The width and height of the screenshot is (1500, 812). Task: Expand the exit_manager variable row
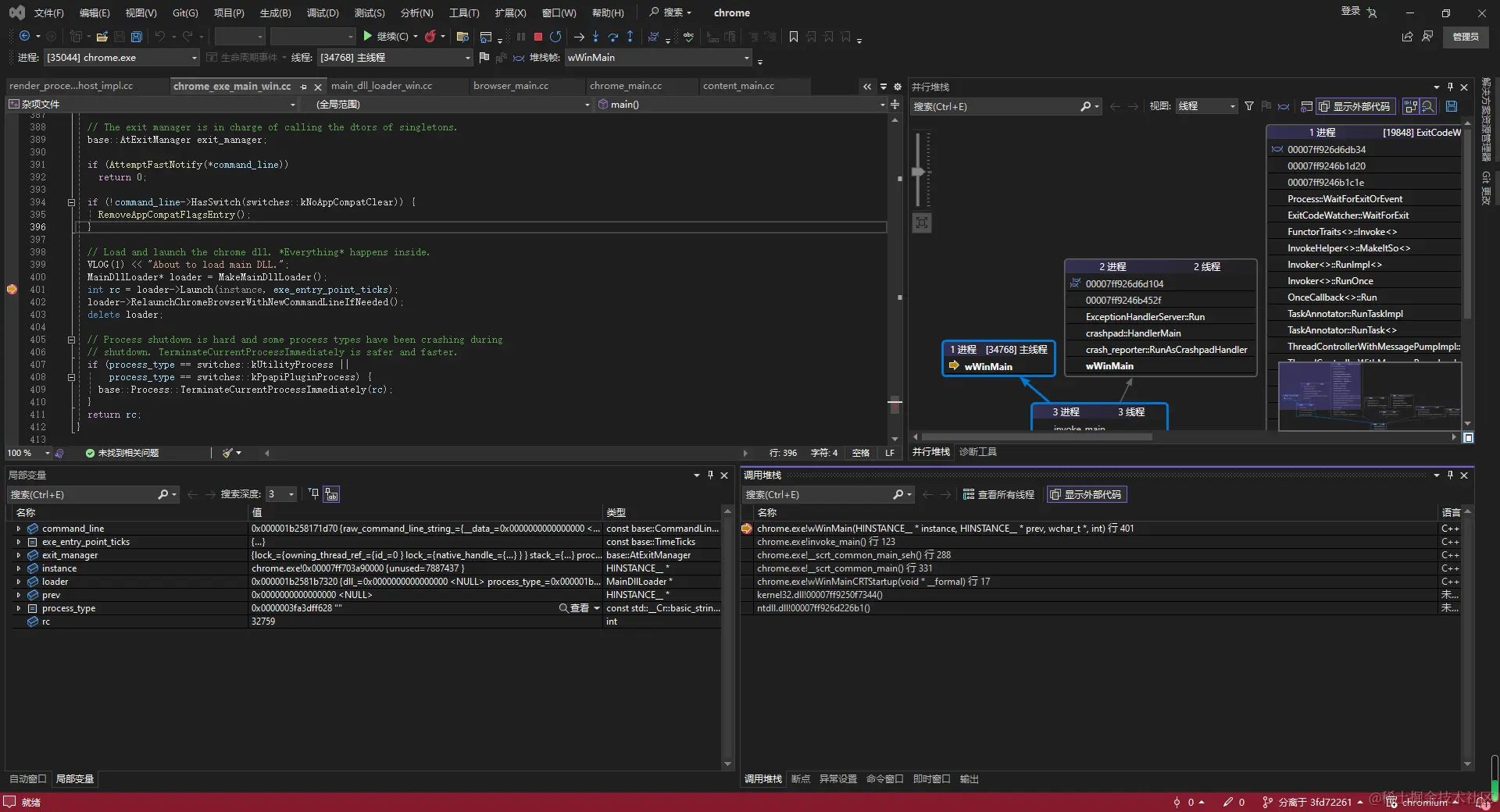pyautogui.click(x=18, y=555)
